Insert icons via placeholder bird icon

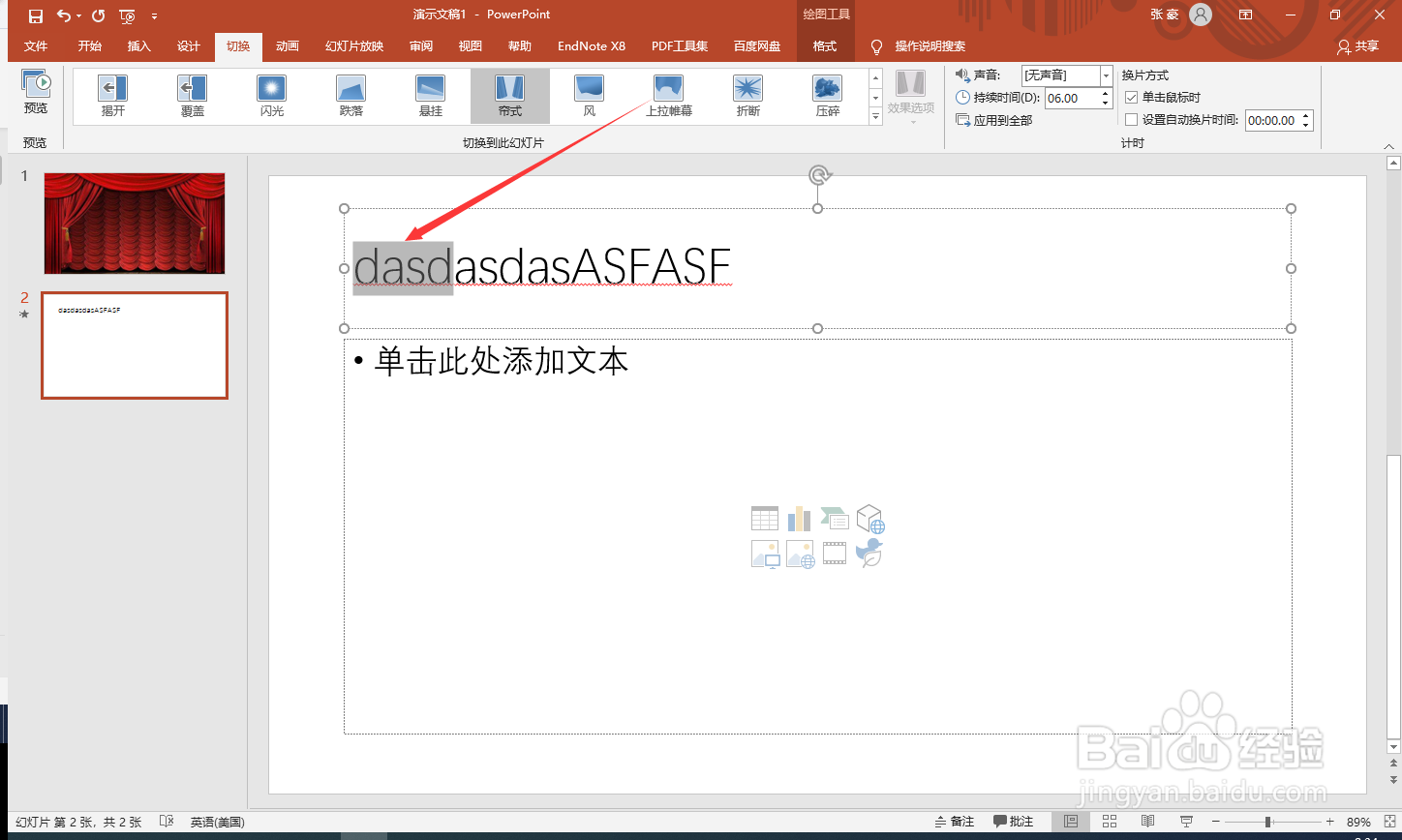[x=869, y=554]
